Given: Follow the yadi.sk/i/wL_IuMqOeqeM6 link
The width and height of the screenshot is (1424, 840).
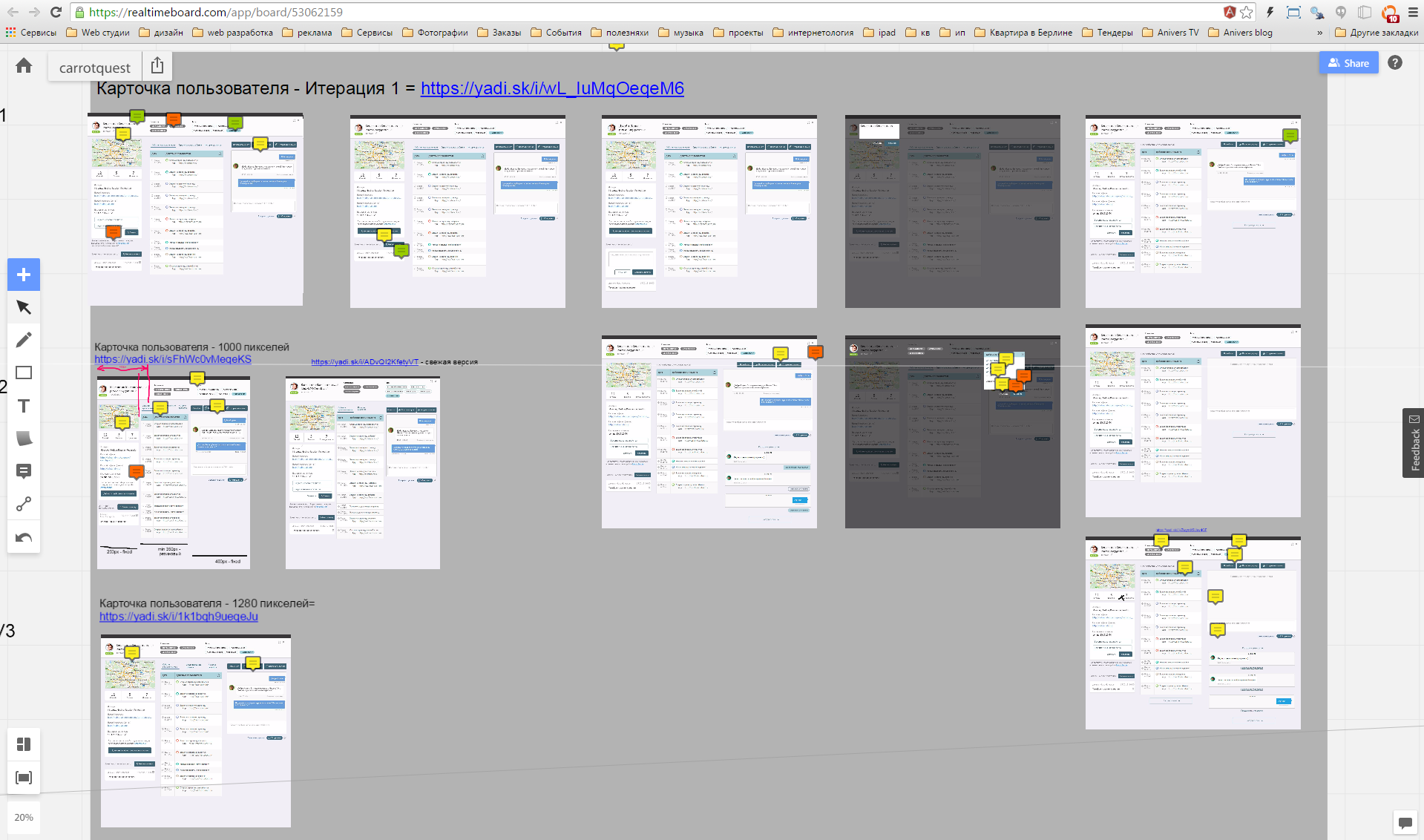Looking at the screenshot, I should (552, 88).
